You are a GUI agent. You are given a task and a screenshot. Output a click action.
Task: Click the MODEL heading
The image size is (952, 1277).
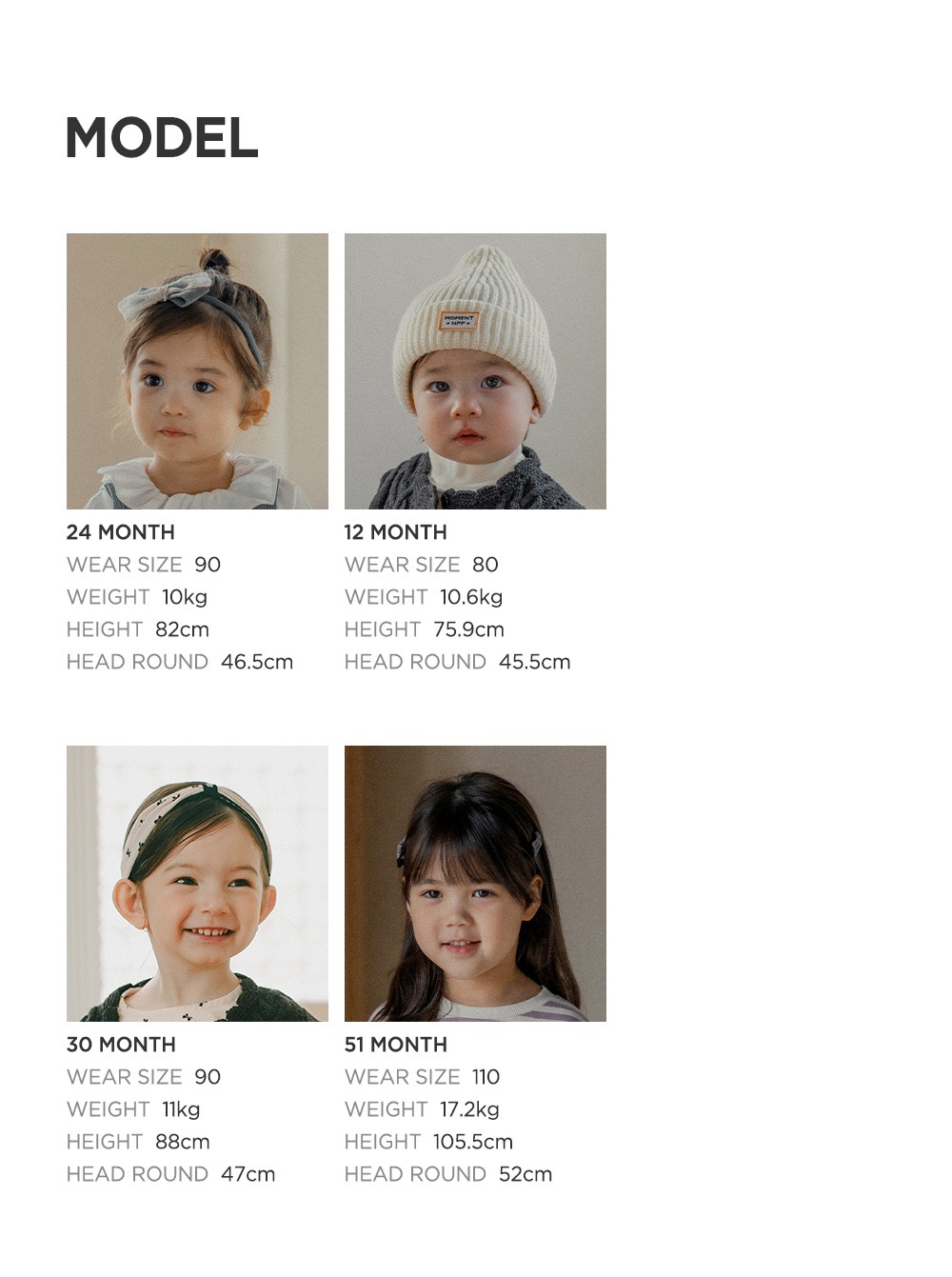162,138
